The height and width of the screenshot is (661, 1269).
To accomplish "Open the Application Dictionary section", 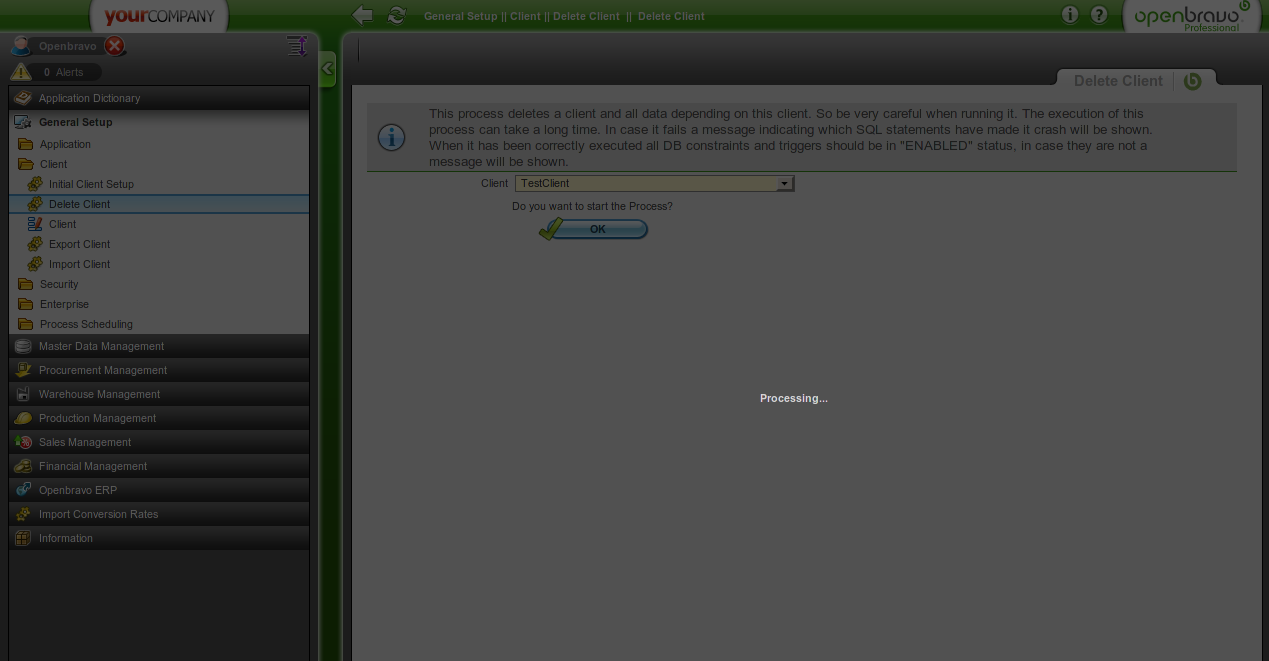I will (89, 98).
